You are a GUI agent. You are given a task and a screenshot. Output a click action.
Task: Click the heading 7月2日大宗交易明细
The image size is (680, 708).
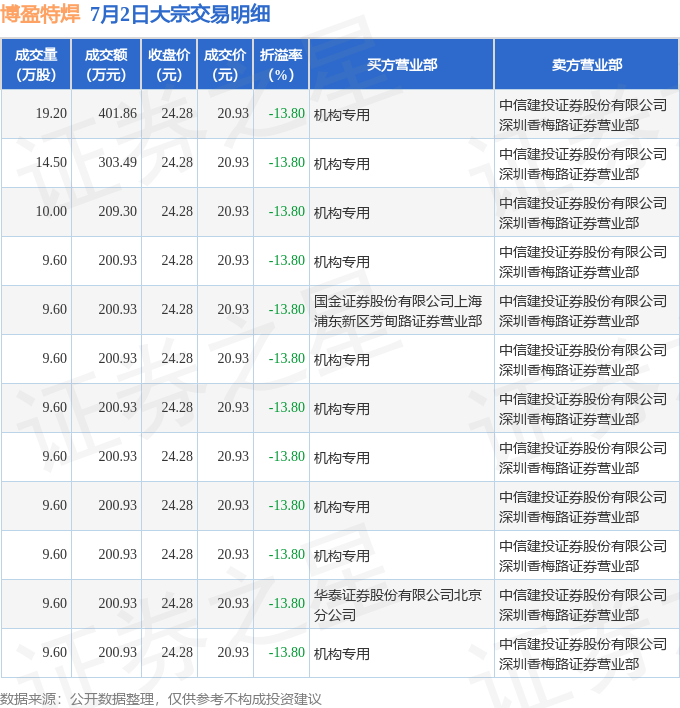(180, 14)
